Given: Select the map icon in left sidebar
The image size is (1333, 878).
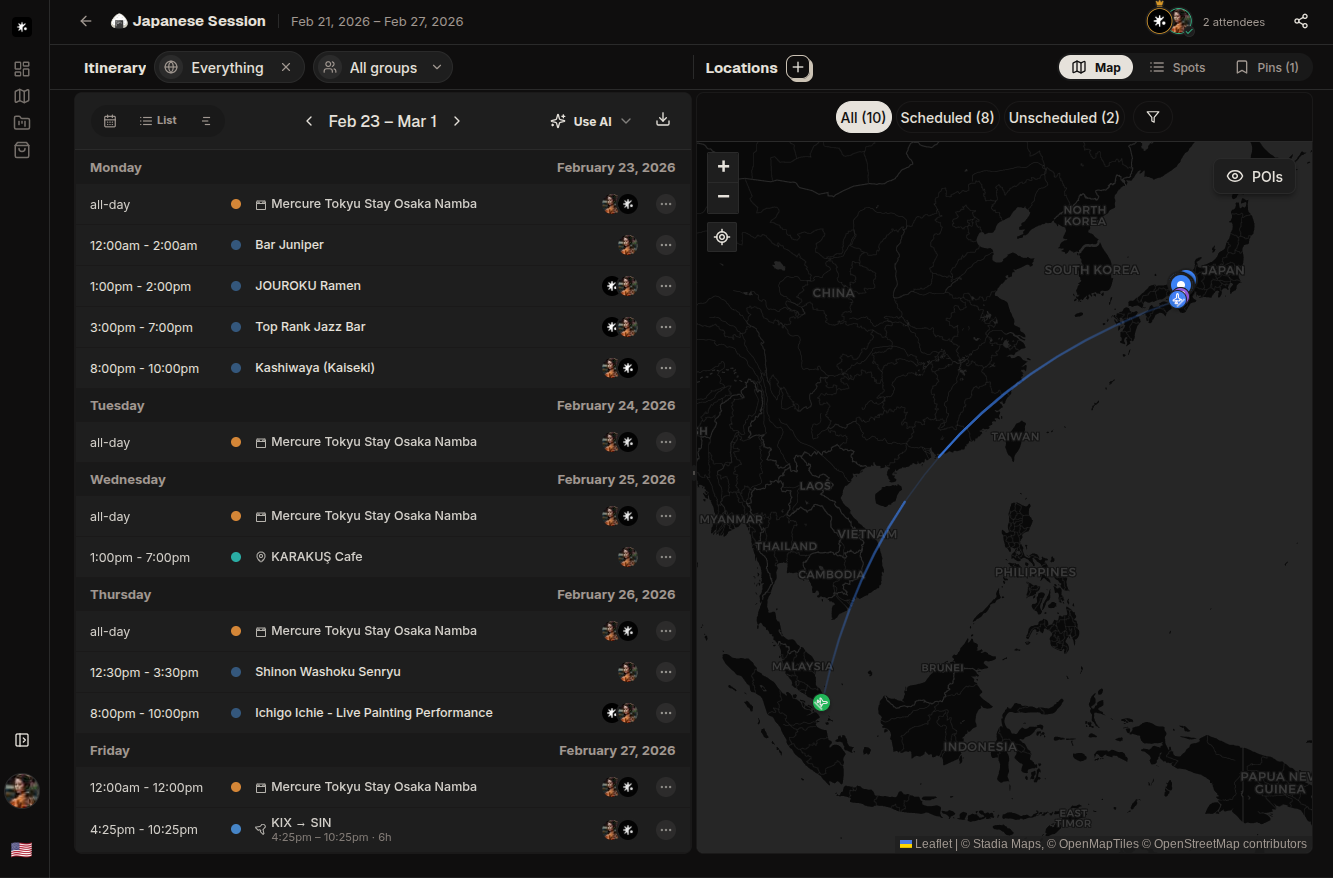Looking at the screenshot, I should (21, 95).
